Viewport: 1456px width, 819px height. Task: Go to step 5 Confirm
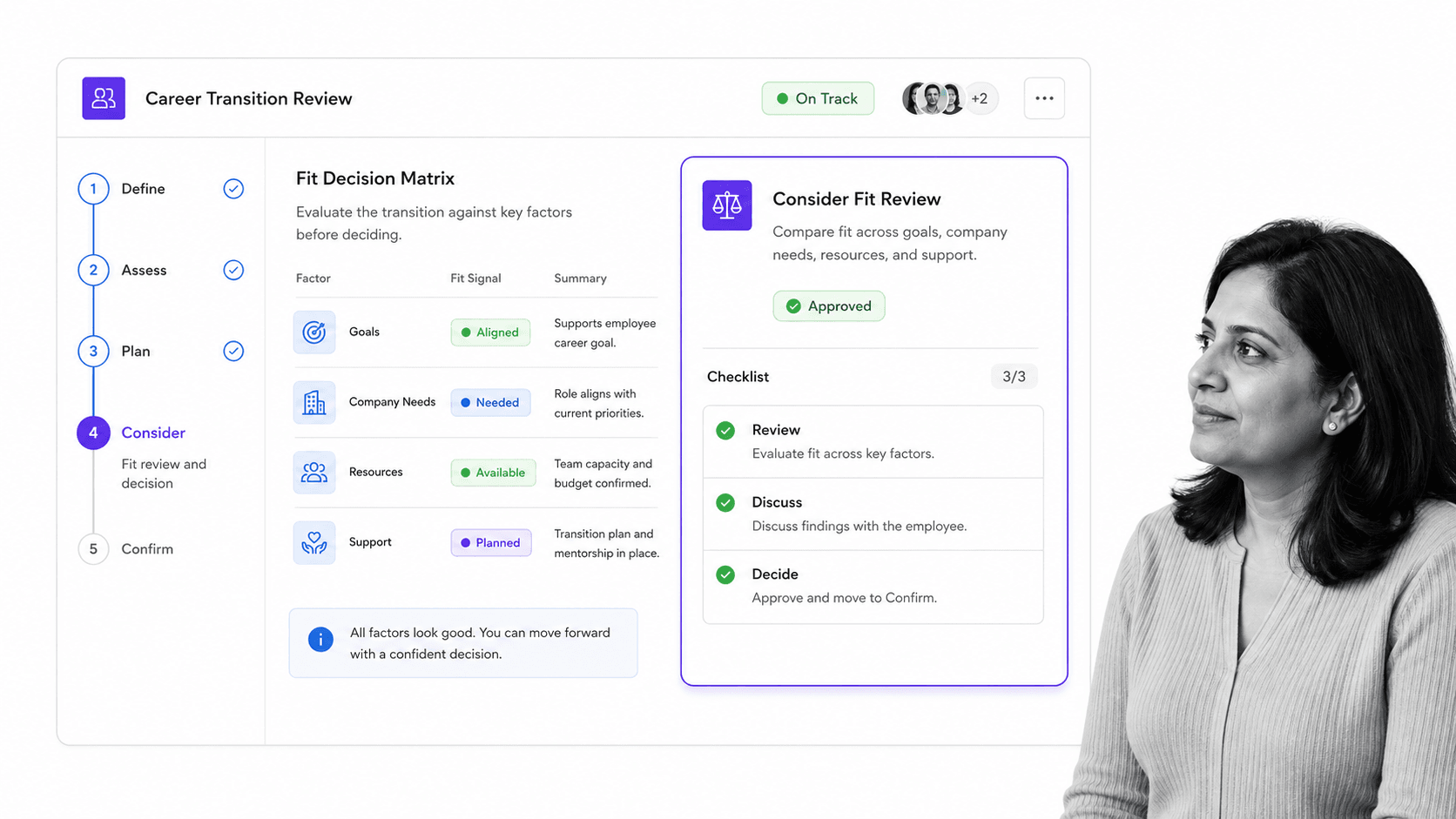pos(125,549)
